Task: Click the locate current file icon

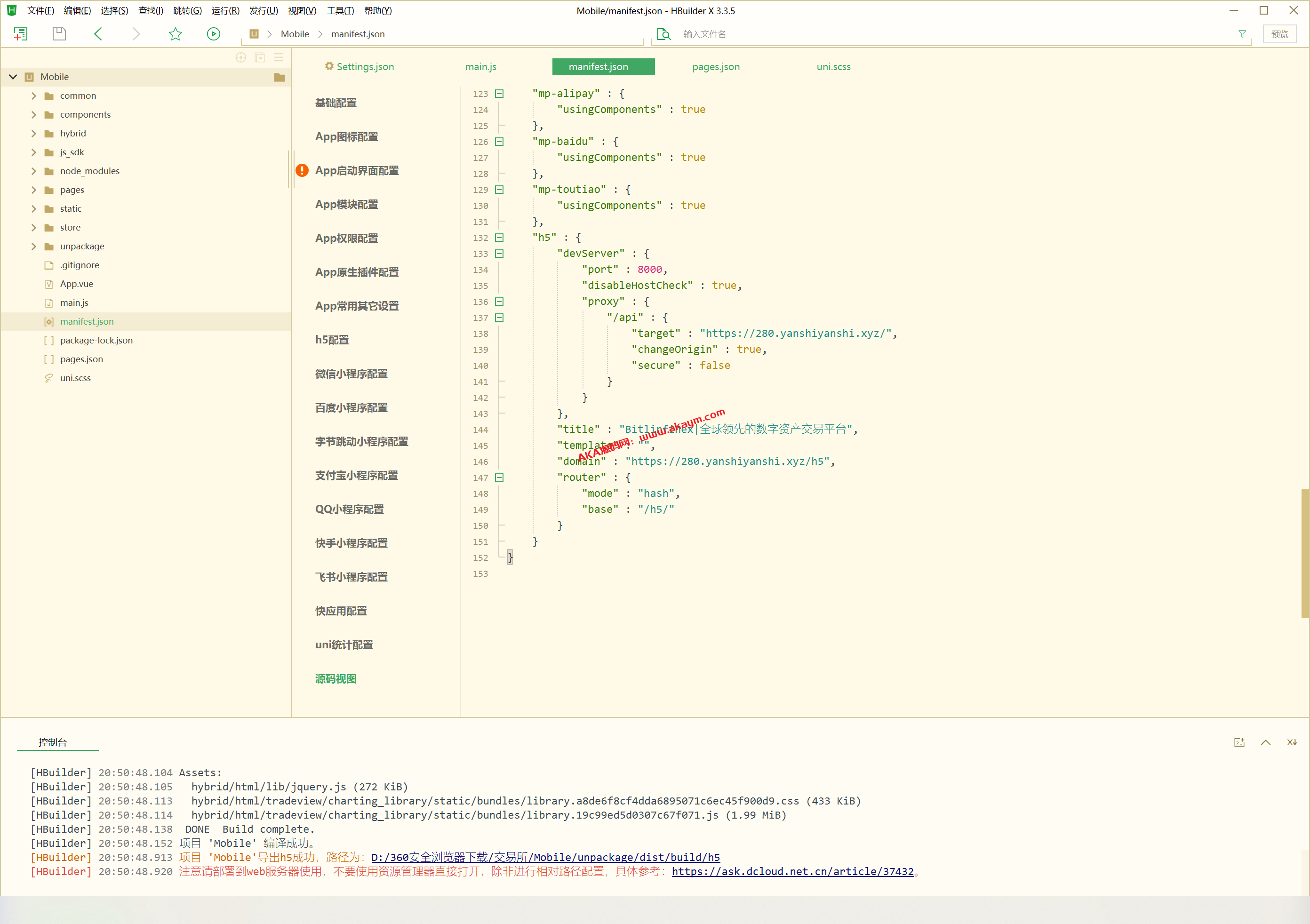Action: [x=241, y=57]
